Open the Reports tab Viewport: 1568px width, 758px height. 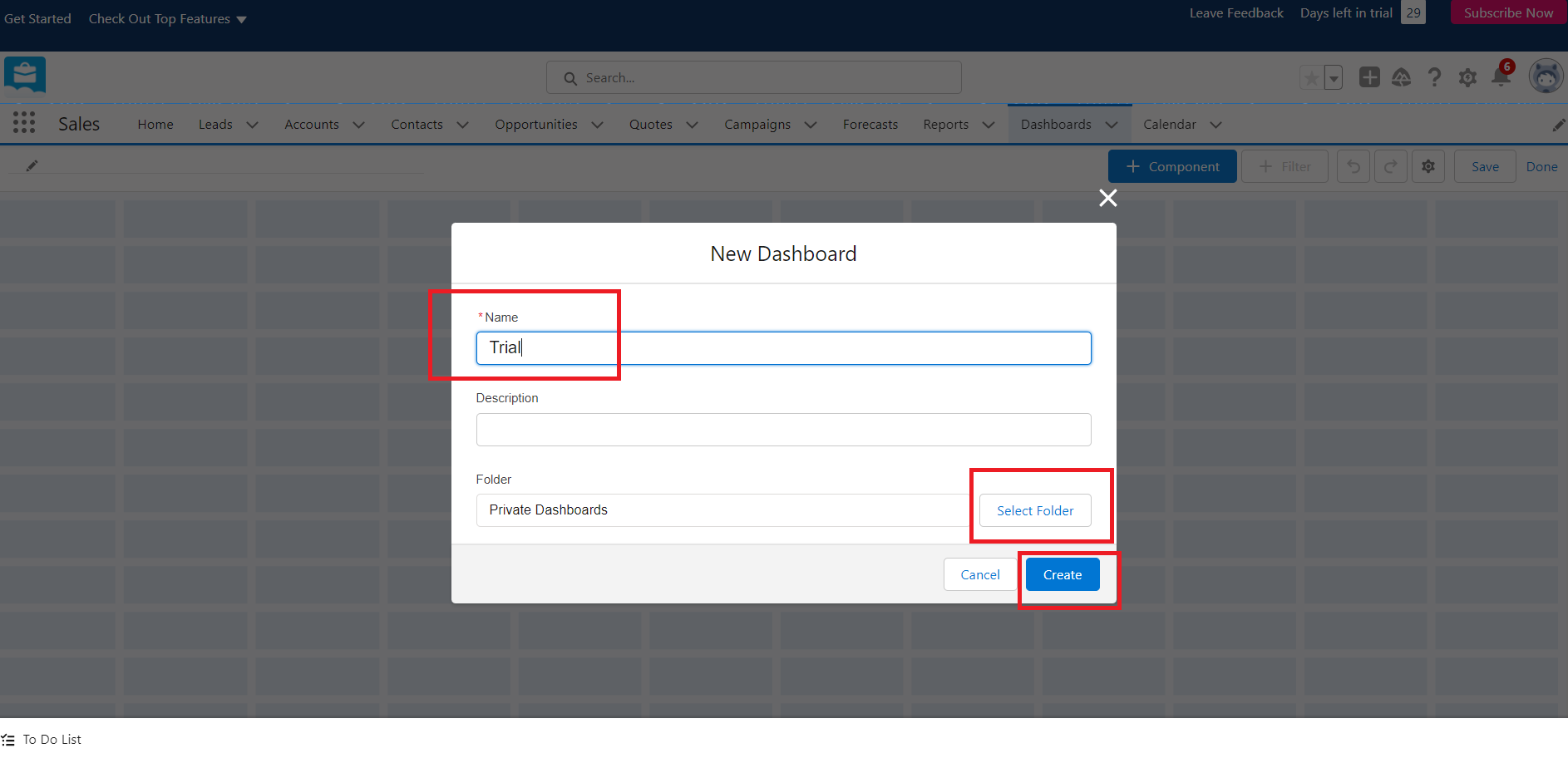[x=945, y=124]
